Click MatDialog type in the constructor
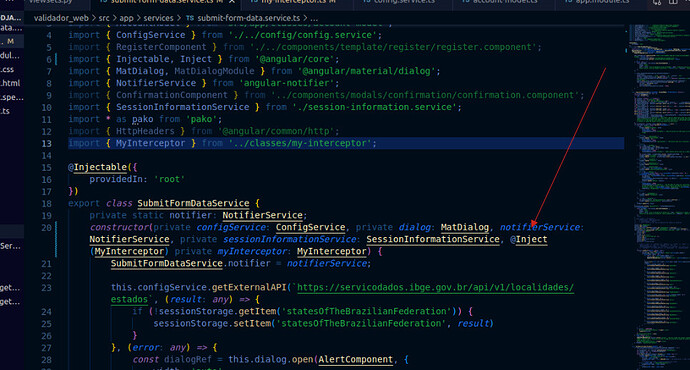 [x=465, y=227]
